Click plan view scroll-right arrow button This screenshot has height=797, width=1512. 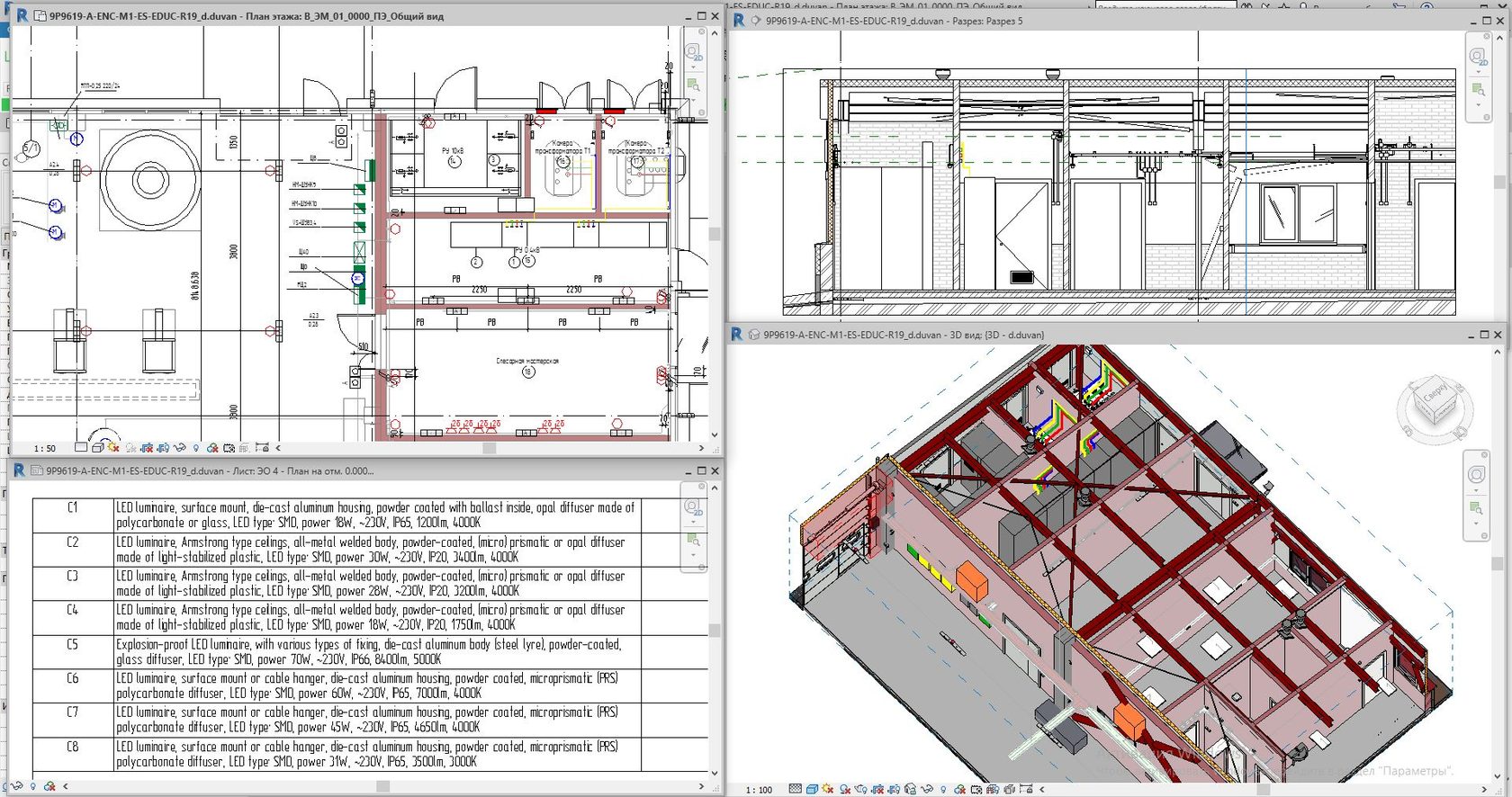701,447
